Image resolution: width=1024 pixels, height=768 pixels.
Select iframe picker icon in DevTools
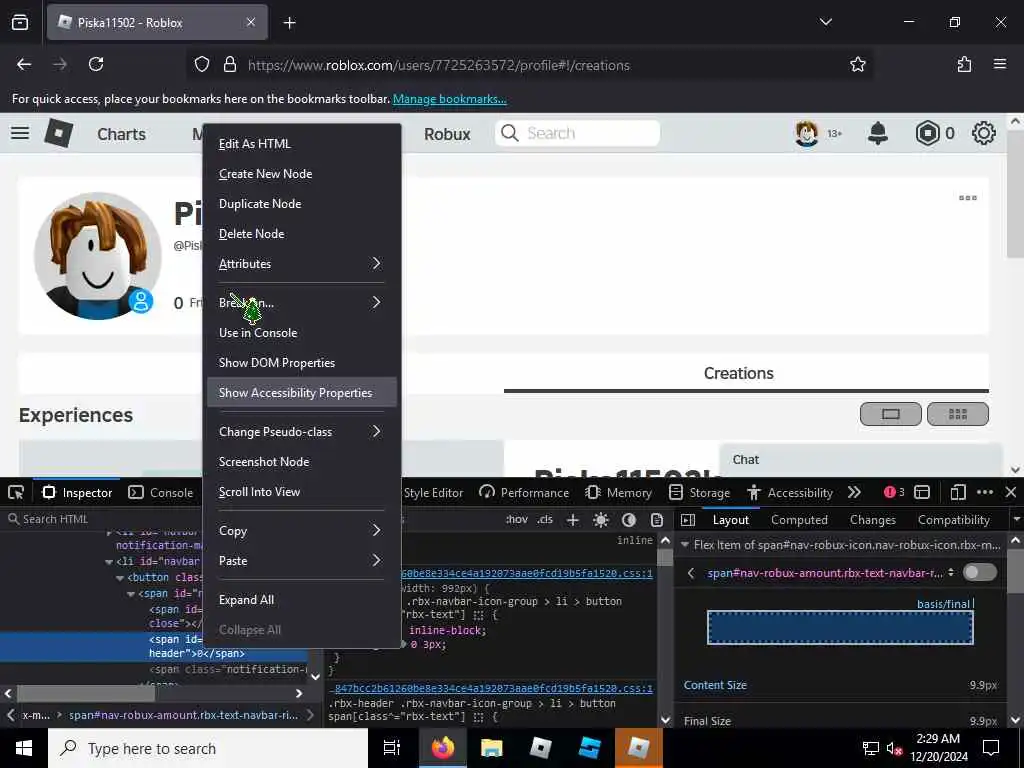tap(922, 492)
